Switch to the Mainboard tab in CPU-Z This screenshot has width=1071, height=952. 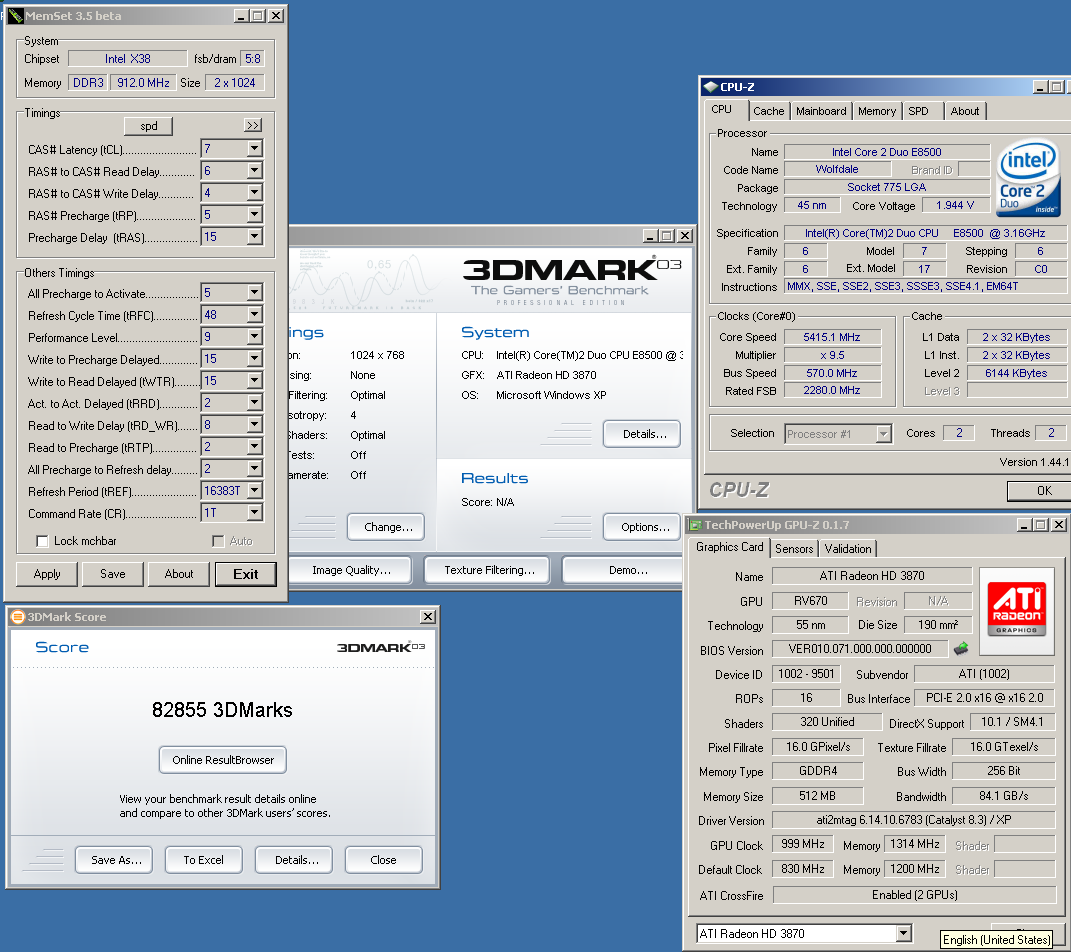pyautogui.click(x=821, y=111)
